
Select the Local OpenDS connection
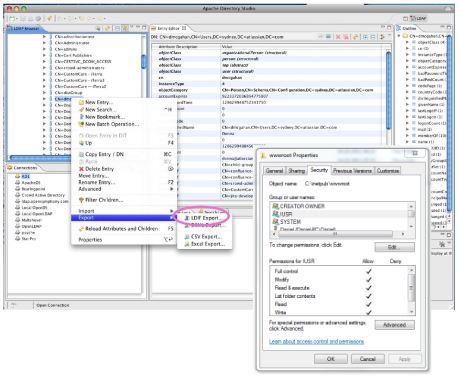point(34,207)
